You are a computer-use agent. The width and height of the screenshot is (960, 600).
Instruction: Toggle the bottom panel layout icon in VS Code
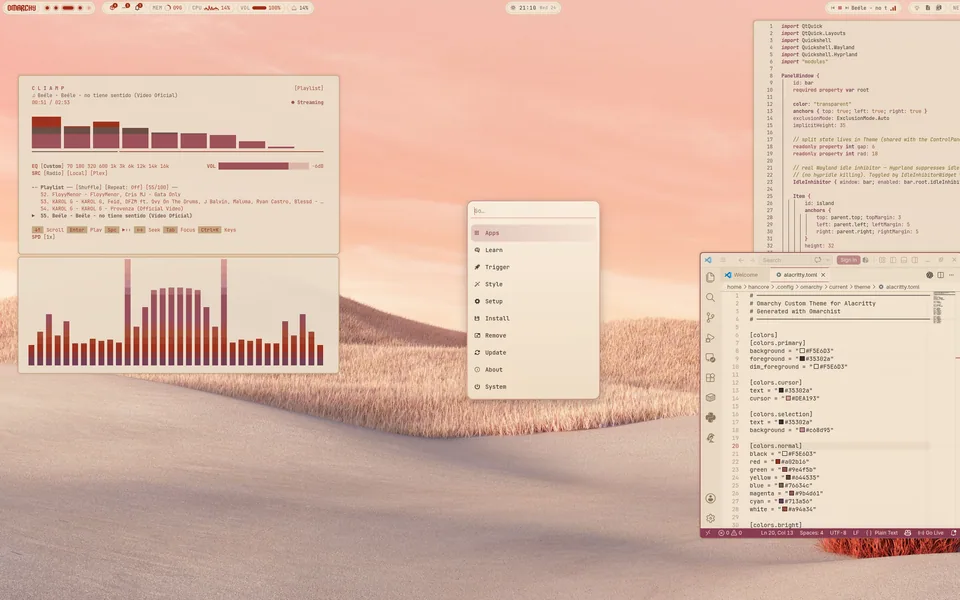(x=904, y=260)
